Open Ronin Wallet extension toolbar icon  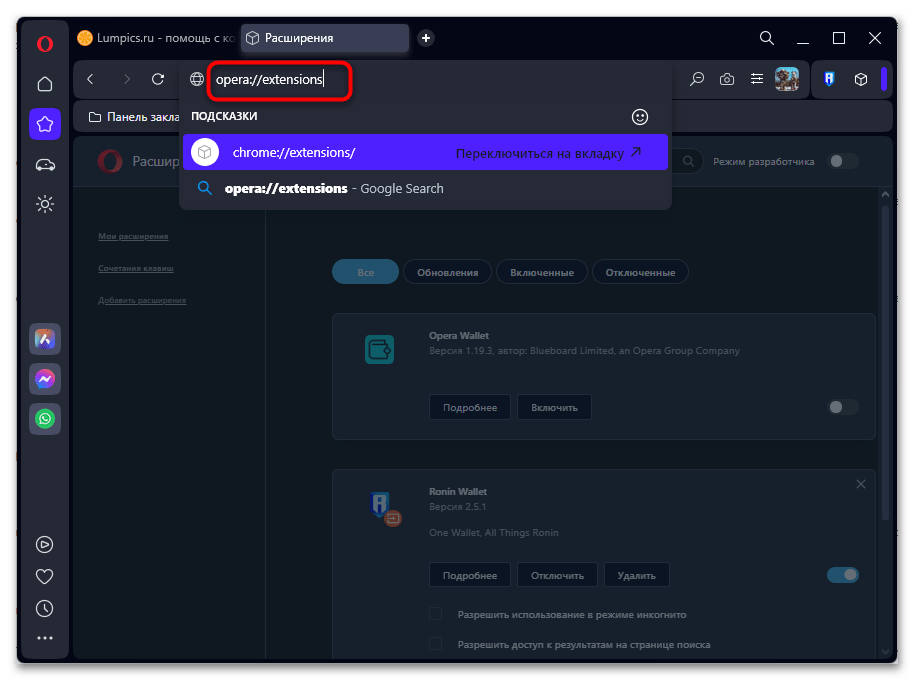[829, 79]
